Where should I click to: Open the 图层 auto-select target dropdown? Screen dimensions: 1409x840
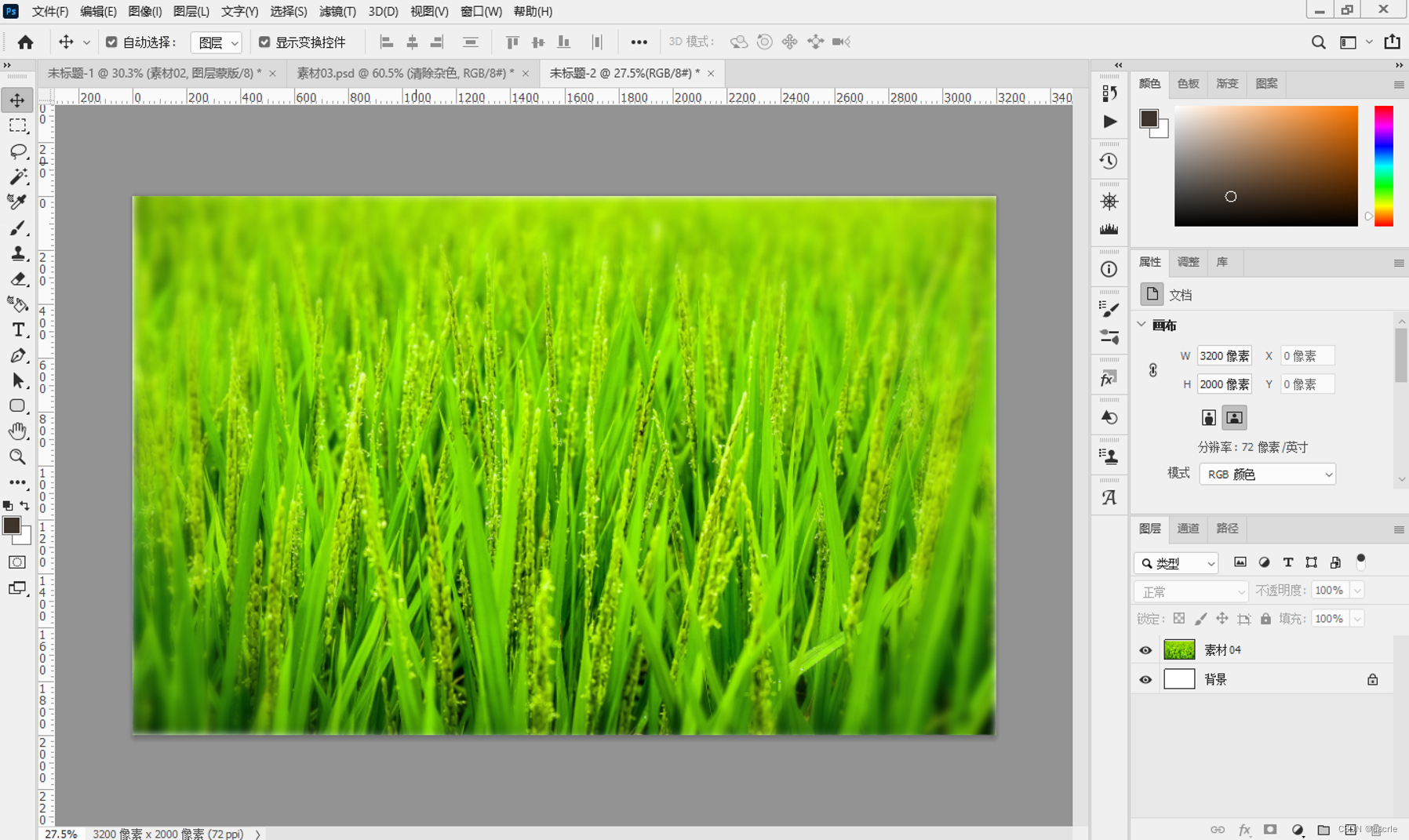(x=216, y=43)
